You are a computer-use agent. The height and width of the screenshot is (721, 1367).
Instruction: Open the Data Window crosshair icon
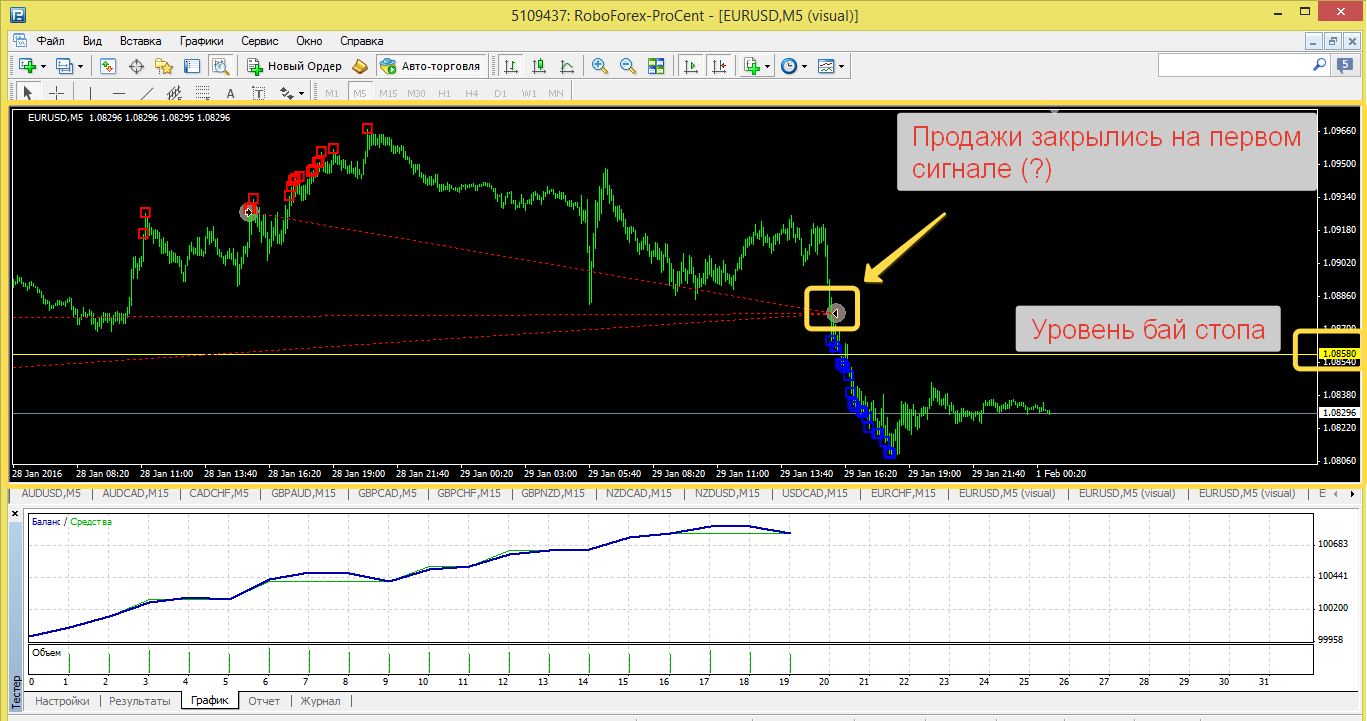136,66
